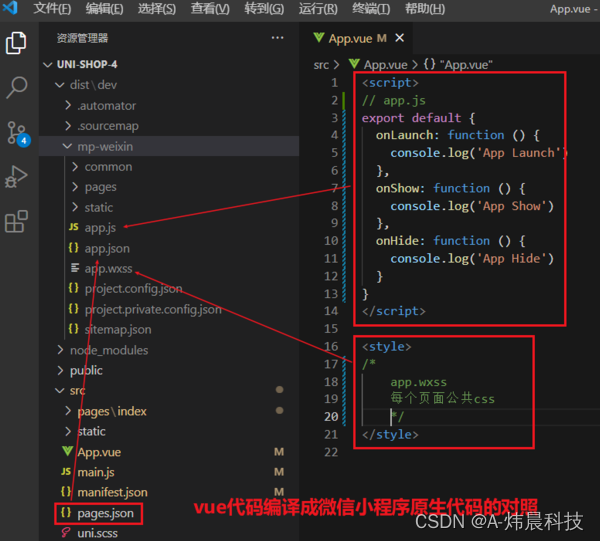Switch to the App.vue editor tab
This screenshot has height=541, width=600.
[x=356, y=38]
